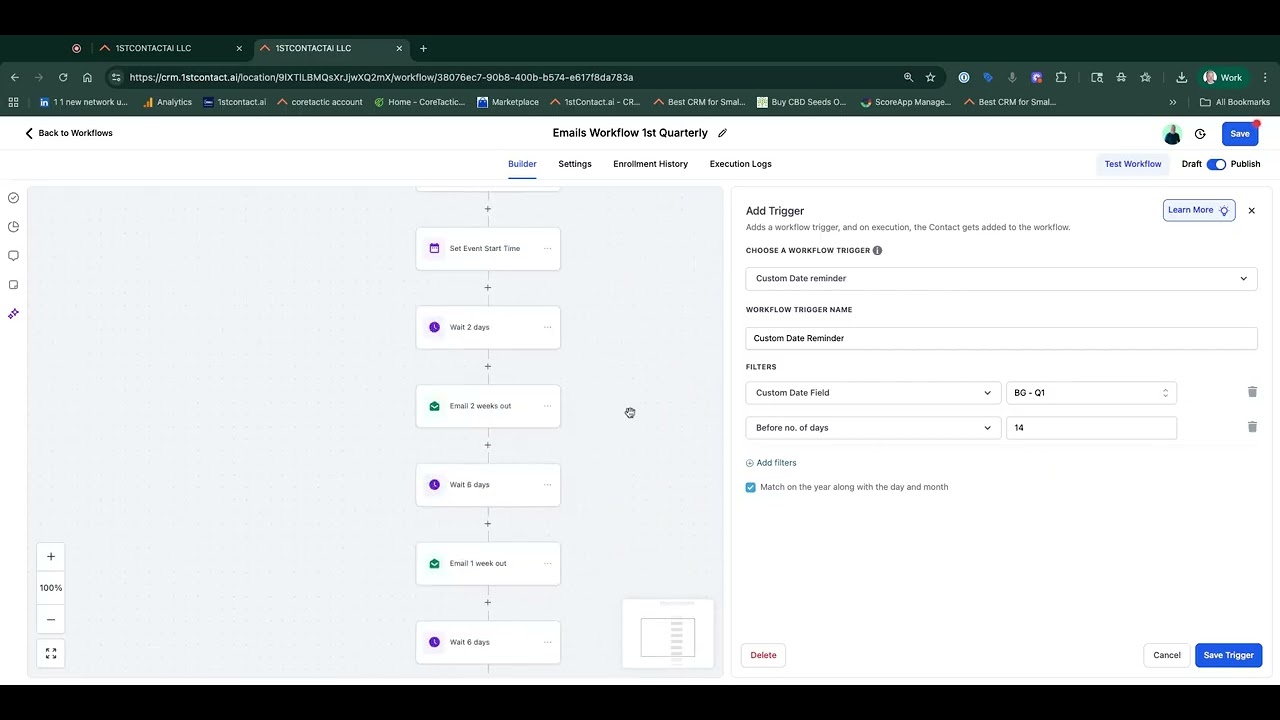Click the Learn More button
Screen dimensions: 1280x720
coord(1199,210)
